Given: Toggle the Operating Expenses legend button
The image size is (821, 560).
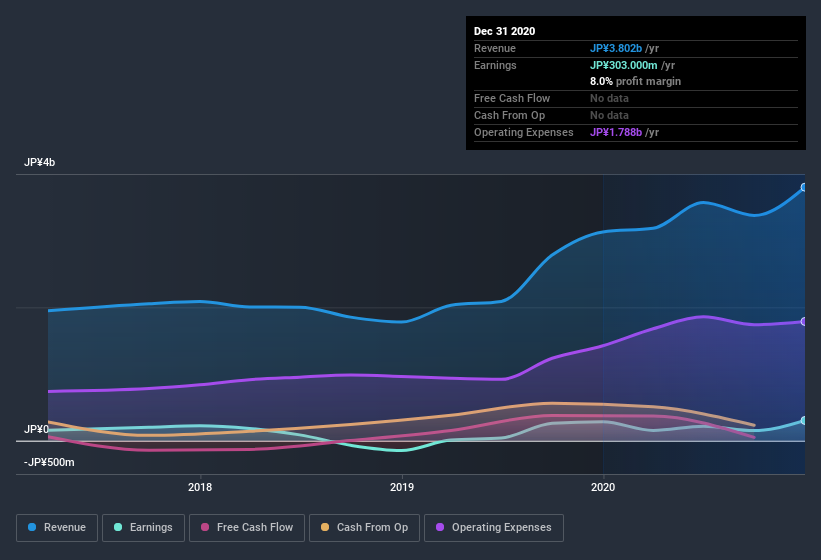Looking at the screenshot, I should 494,528.
